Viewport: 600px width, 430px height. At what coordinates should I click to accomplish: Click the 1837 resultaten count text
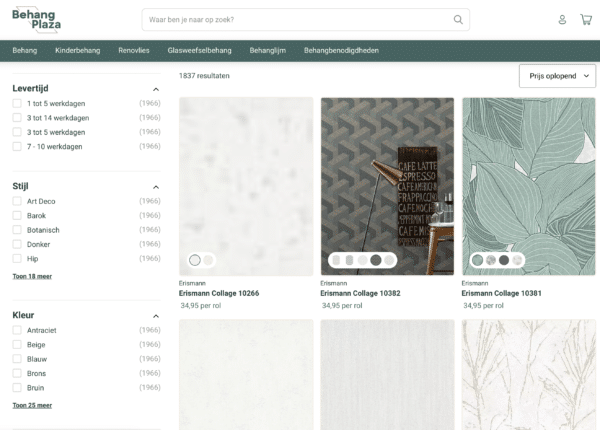(204, 76)
